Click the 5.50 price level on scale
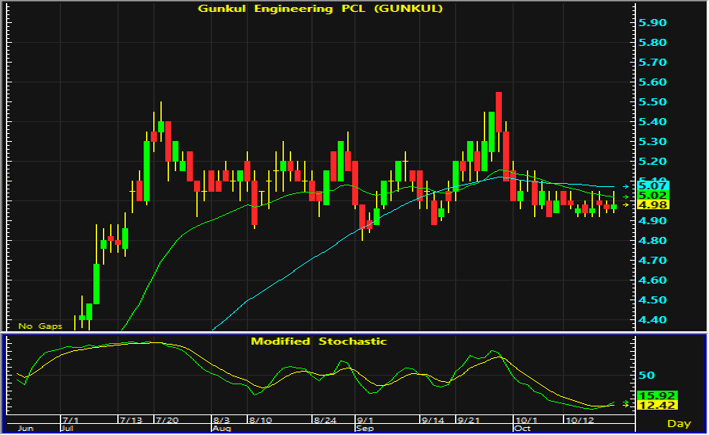Image resolution: width=709 pixels, height=435 pixels. pos(652,102)
